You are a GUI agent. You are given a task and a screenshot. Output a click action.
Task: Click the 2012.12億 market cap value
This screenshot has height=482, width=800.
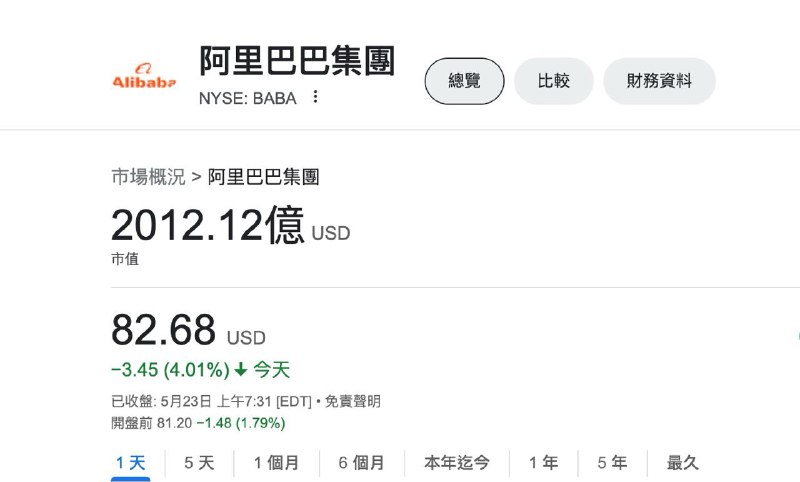pyautogui.click(x=208, y=225)
